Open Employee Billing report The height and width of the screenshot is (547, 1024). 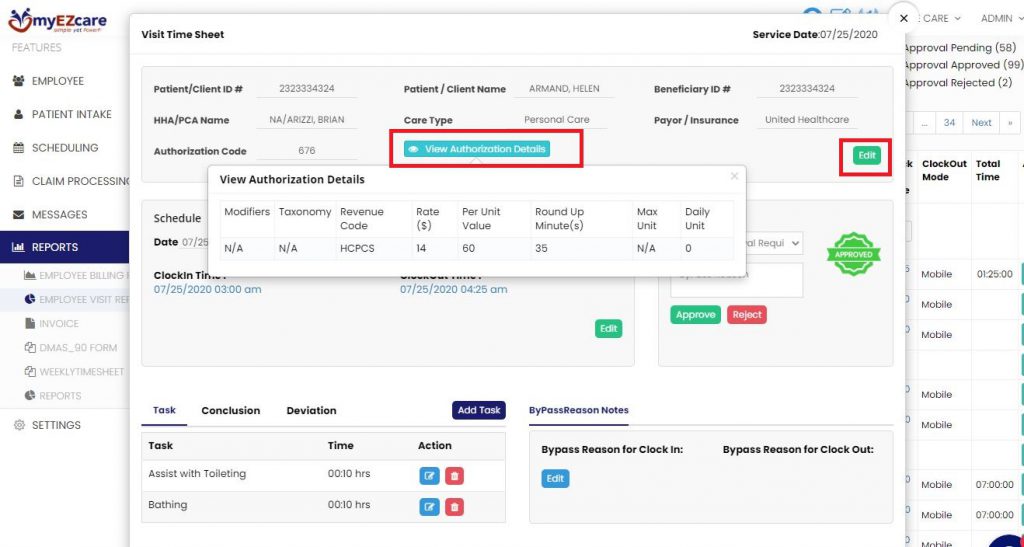(77, 275)
